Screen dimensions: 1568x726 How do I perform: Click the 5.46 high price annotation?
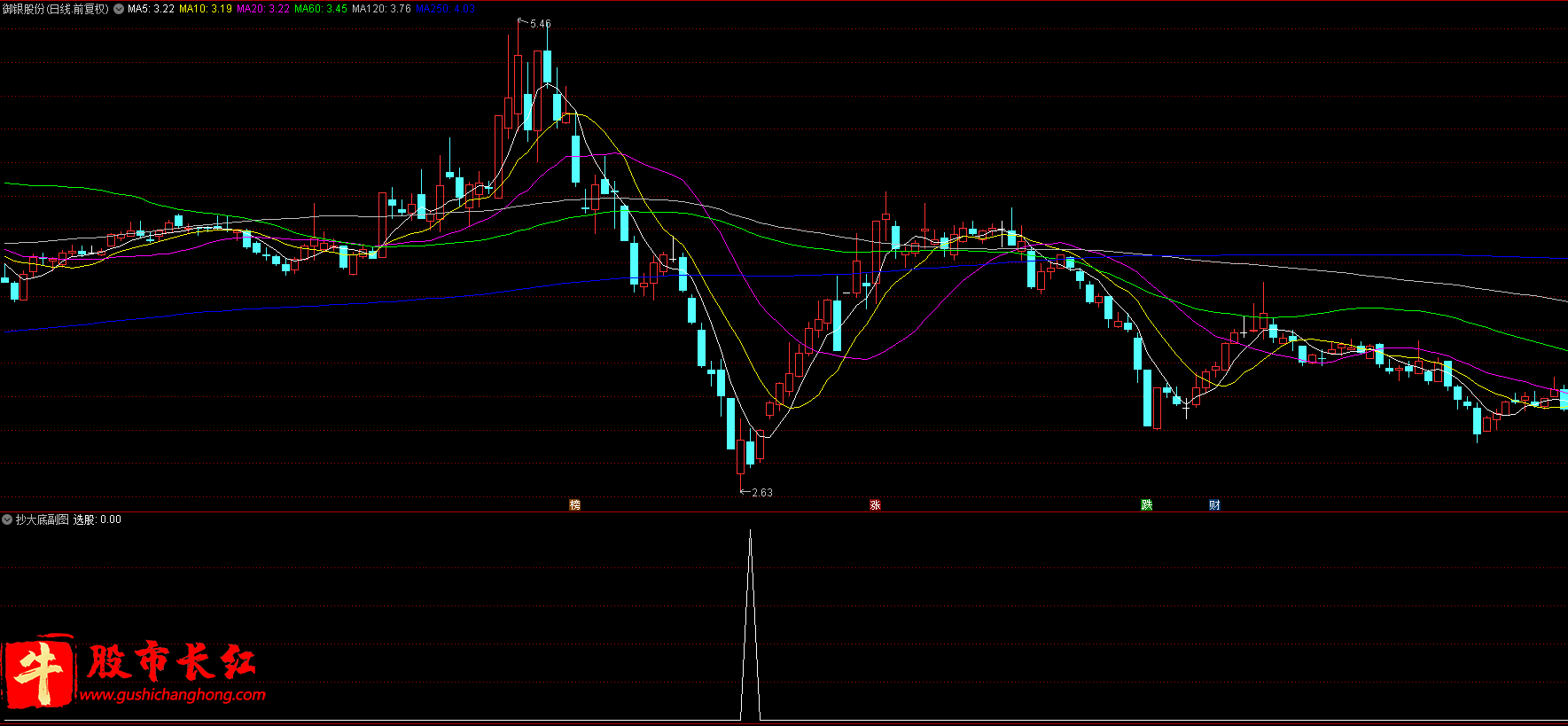click(540, 24)
